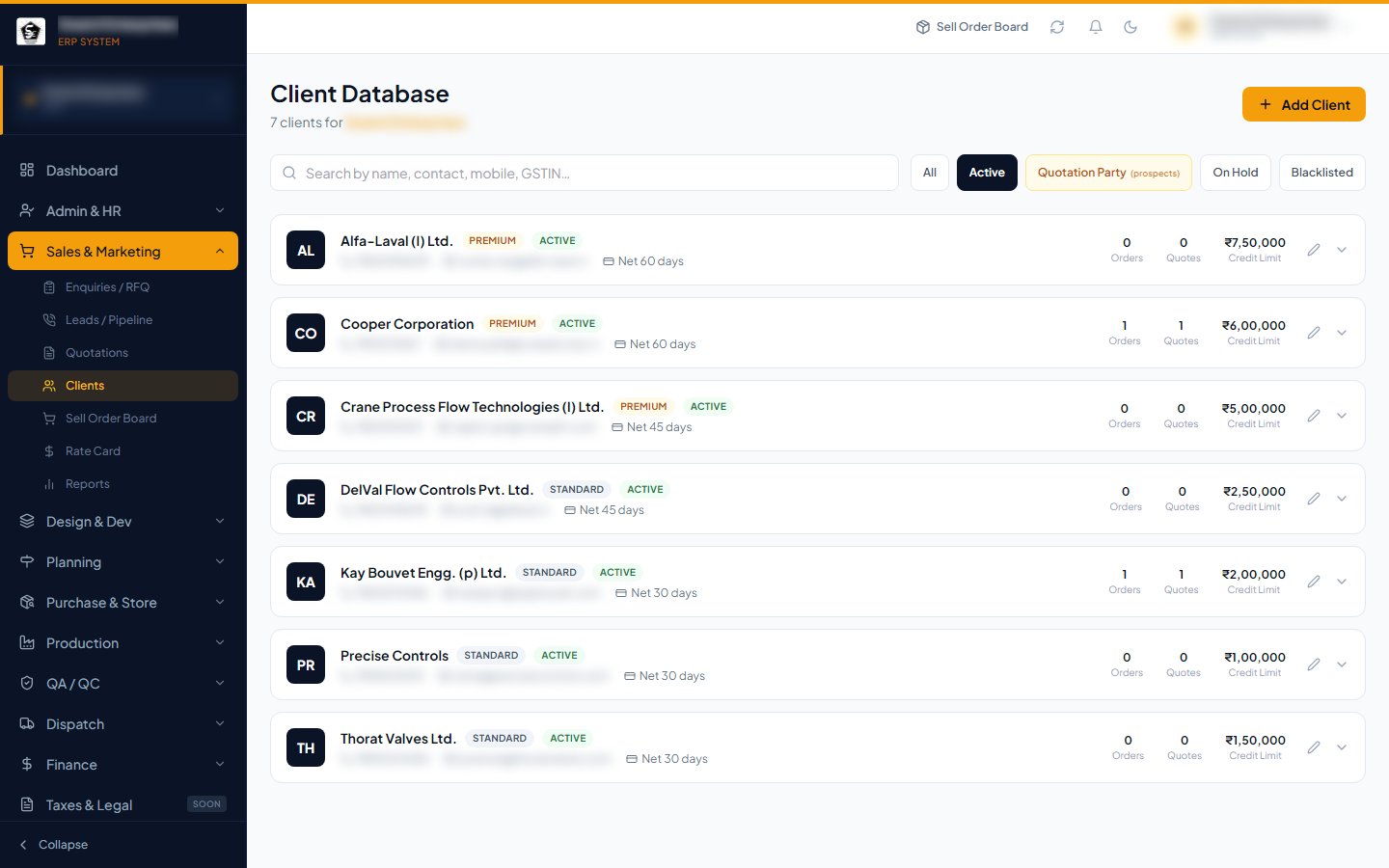Expand Alfa-Laval (I) Ltd. row details

point(1342,250)
